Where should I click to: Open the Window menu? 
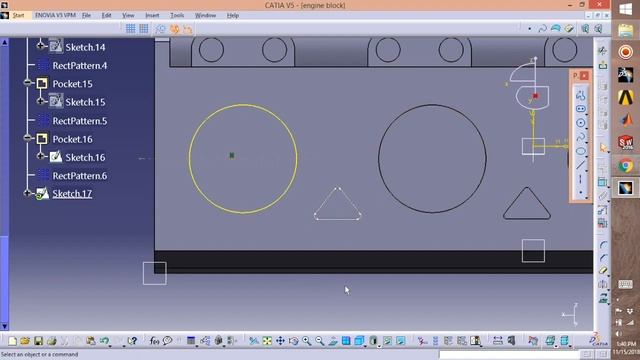205,16
